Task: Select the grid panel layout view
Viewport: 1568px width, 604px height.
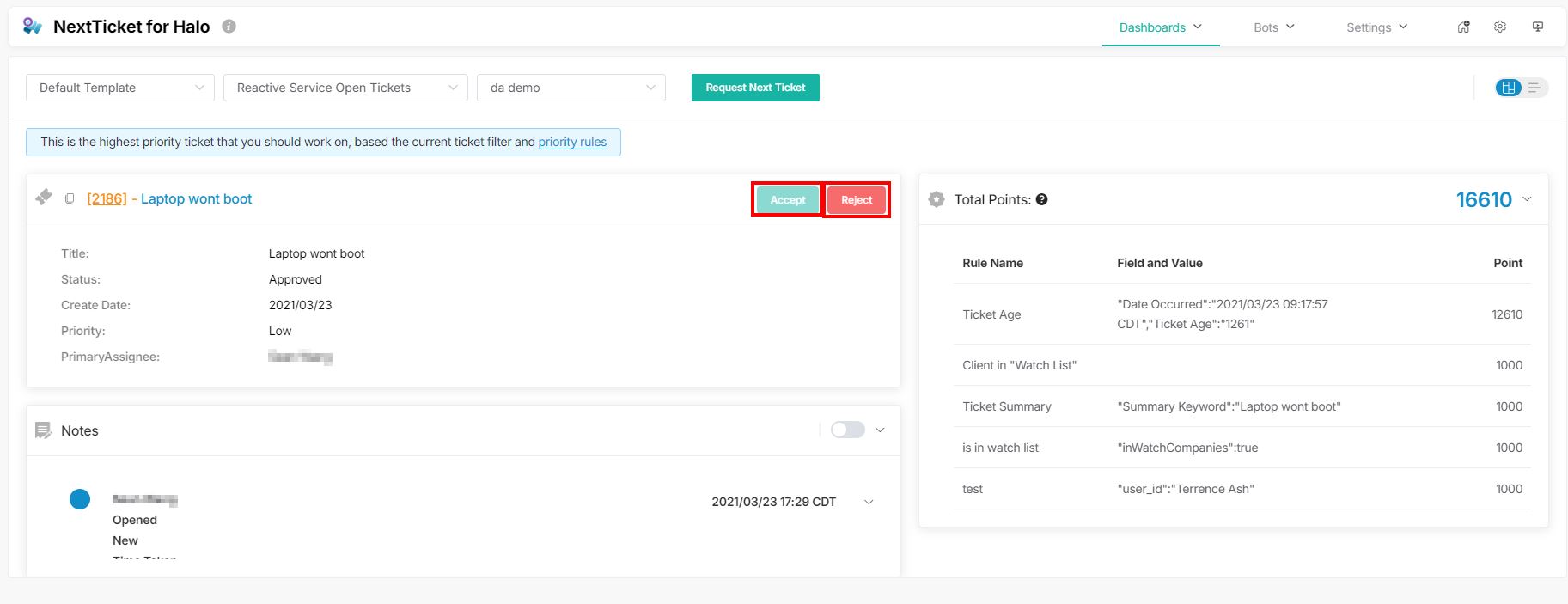Action: pyautogui.click(x=1509, y=88)
